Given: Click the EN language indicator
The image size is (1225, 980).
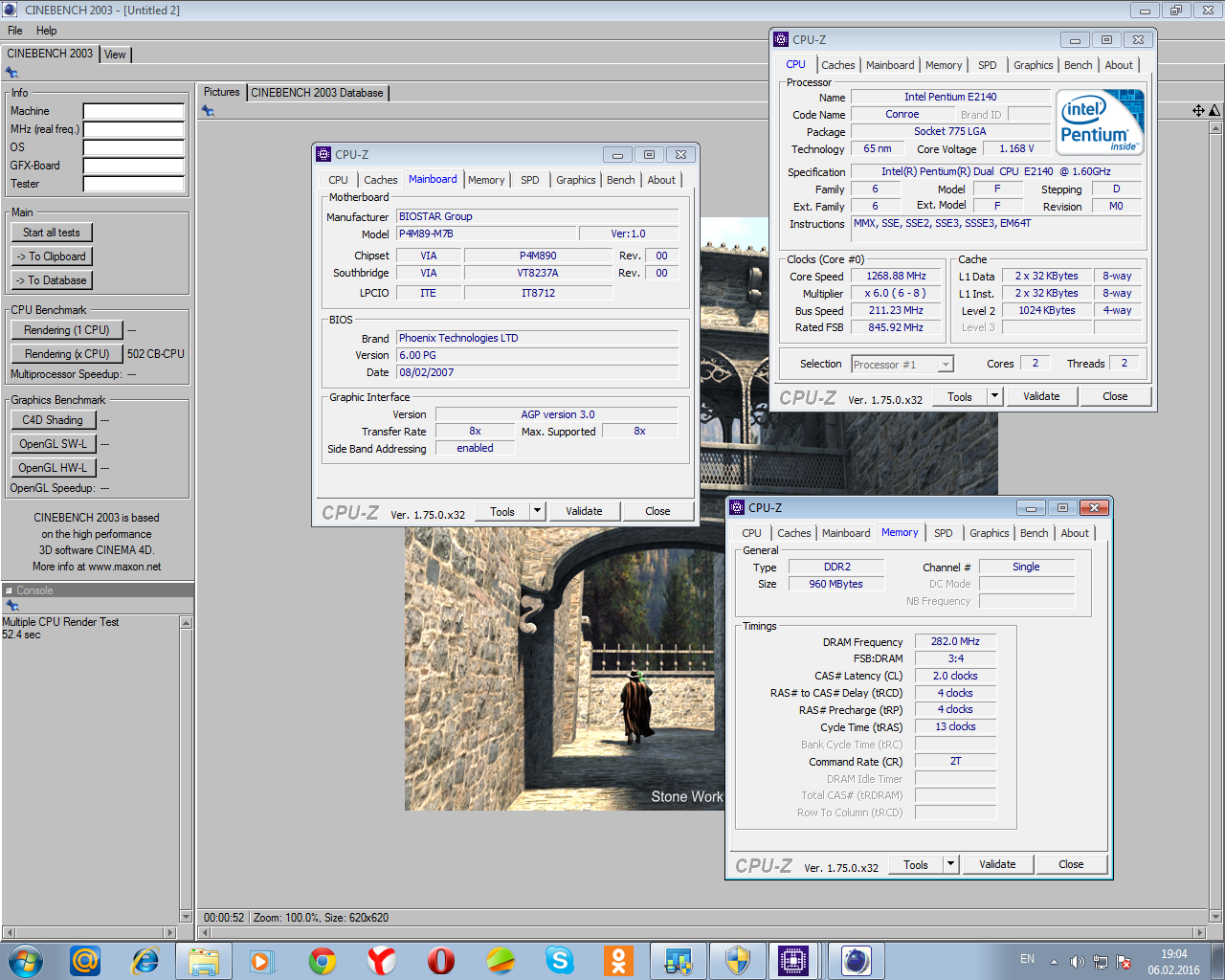Looking at the screenshot, I should click(1027, 959).
